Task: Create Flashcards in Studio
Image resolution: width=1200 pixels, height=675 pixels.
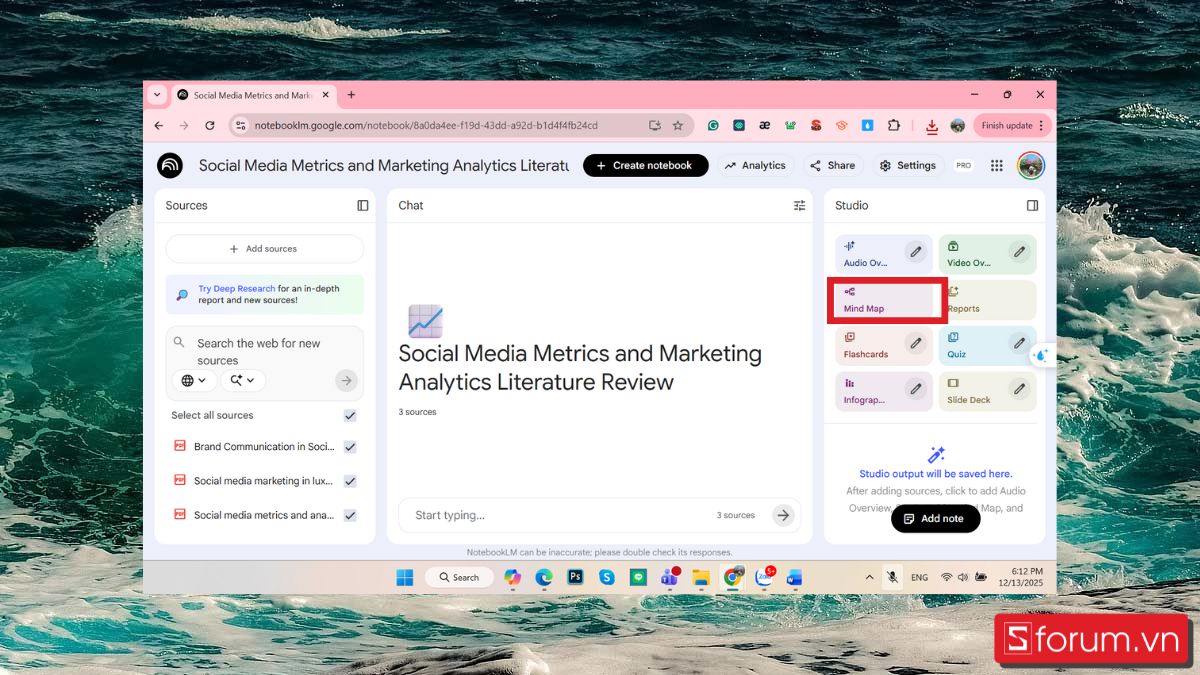Action: tap(883, 345)
